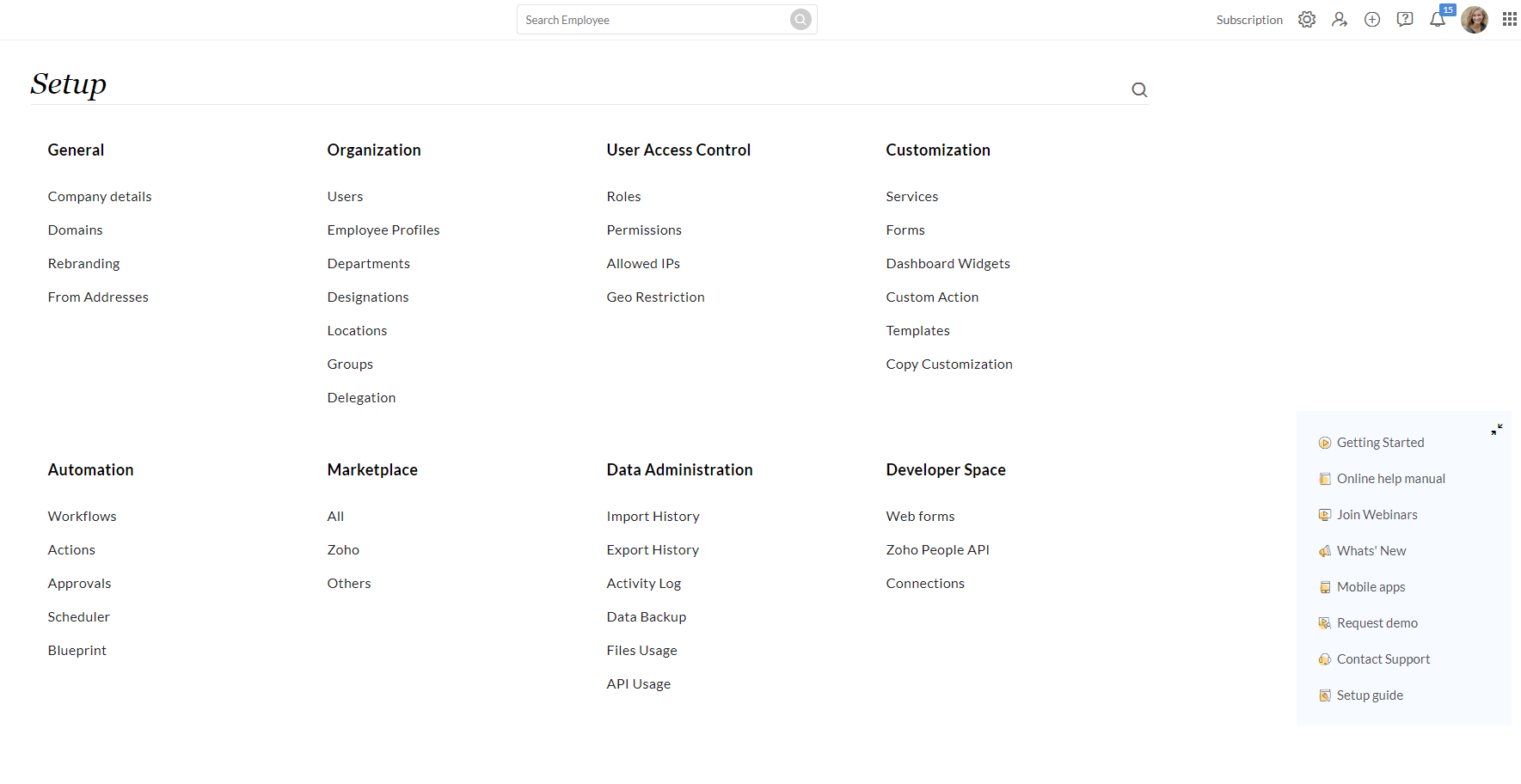Select Dashboard Widgets under Customization
This screenshot has height=784, width=1521.
948,264
